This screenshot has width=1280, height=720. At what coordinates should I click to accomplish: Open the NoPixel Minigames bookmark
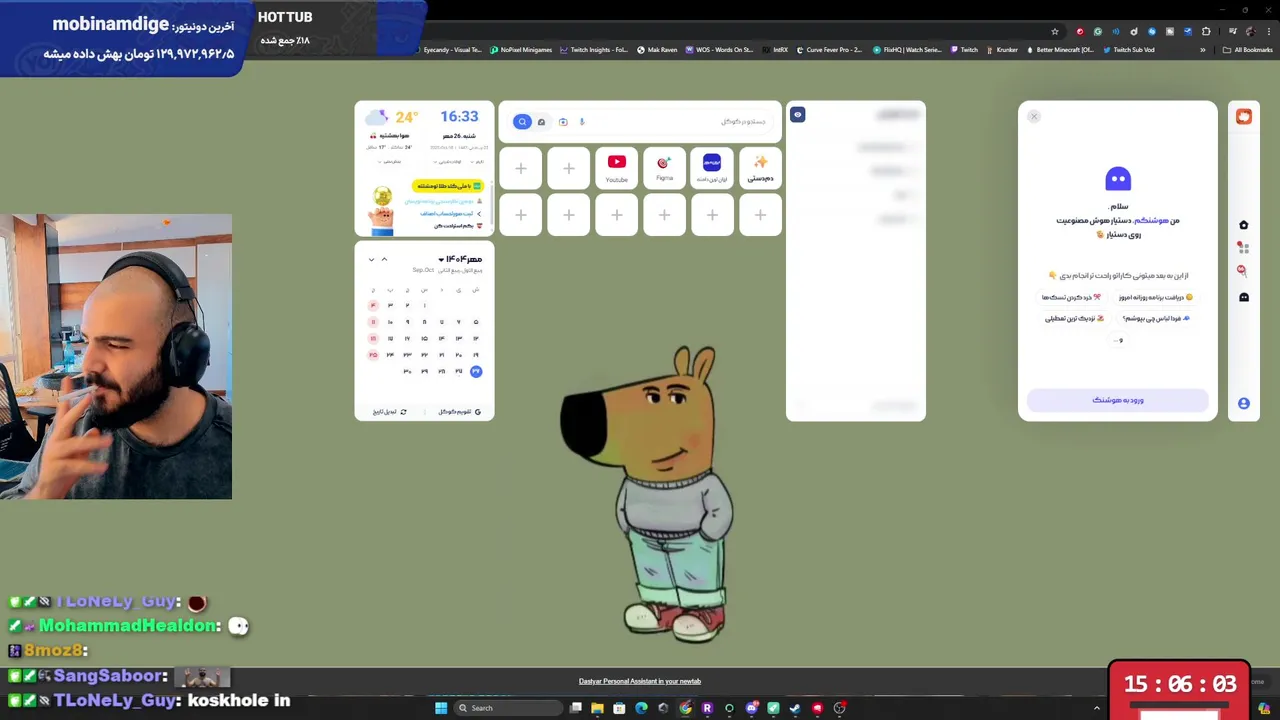(x=521, y=49)
